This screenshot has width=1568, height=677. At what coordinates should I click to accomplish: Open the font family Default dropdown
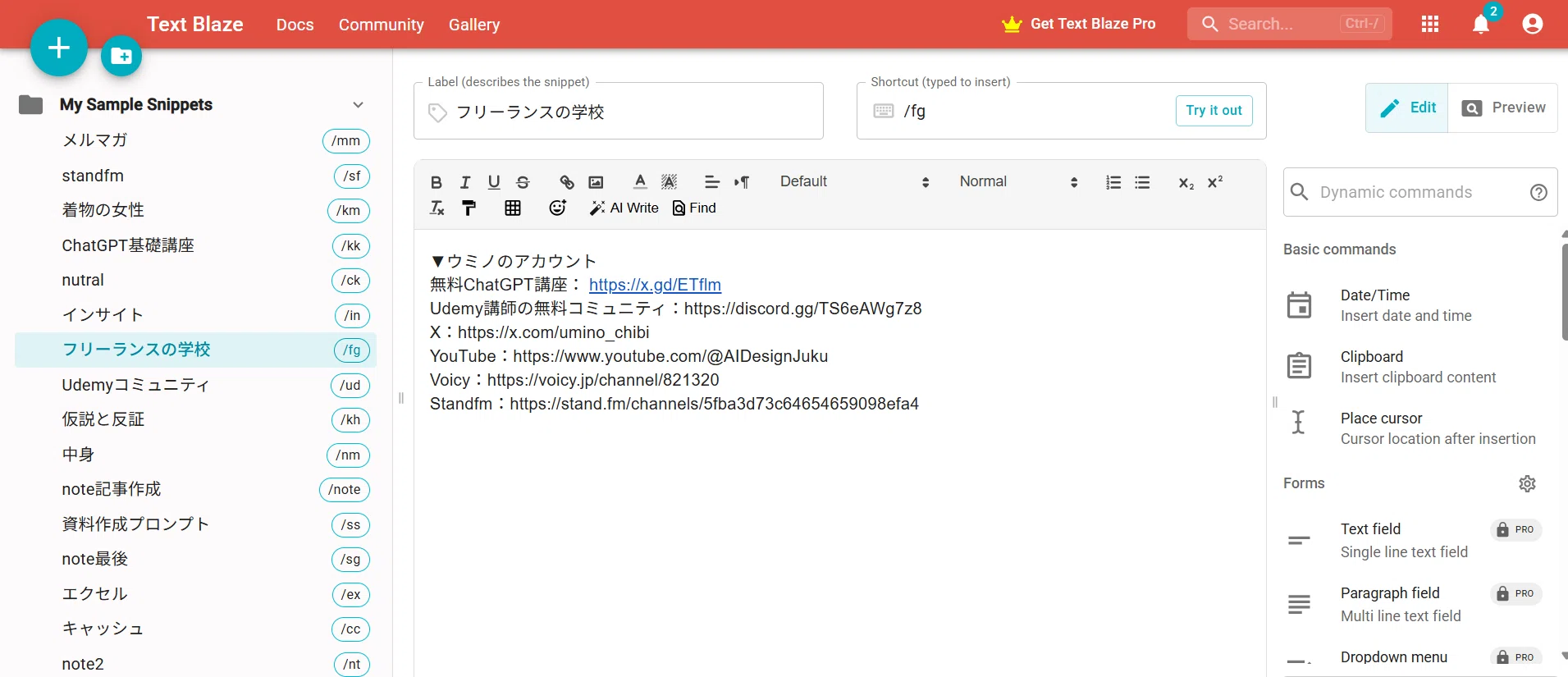854,182
